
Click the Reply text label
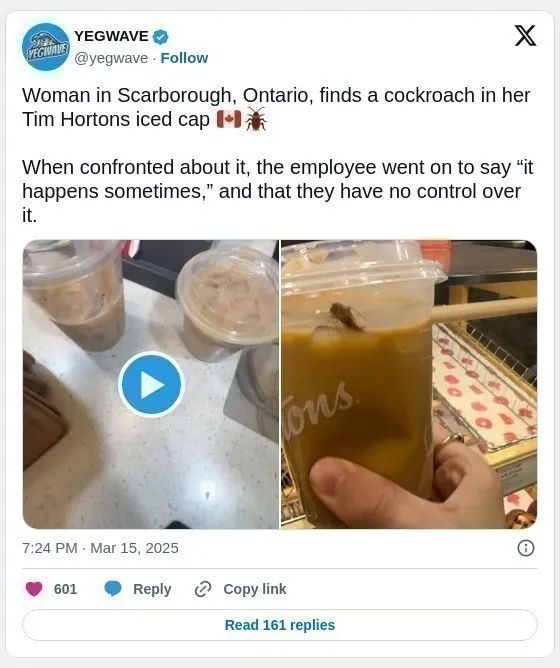click(x=152, y=589)
